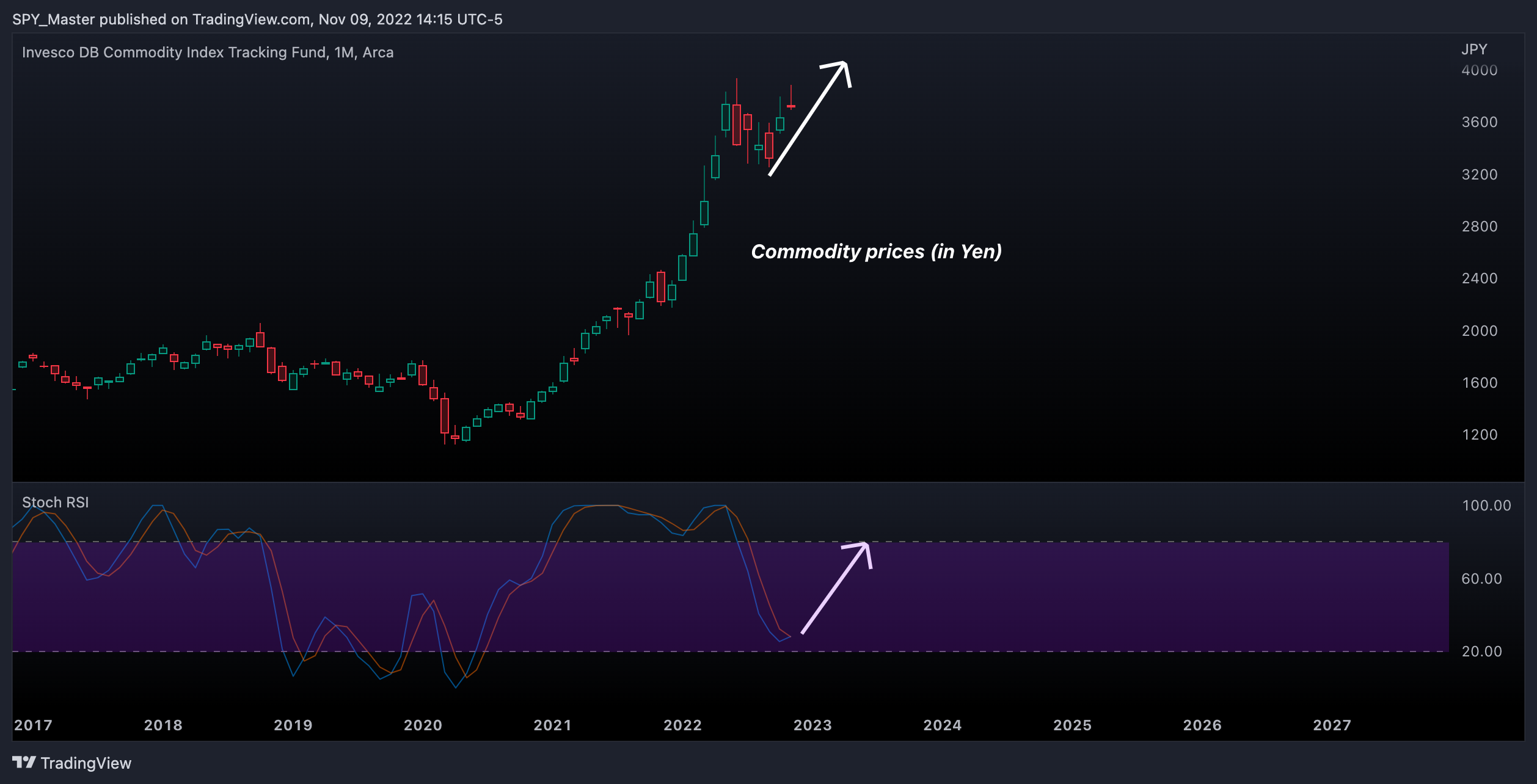The width and height of the screenshot is (1537, 784).
Task: Click the 2025 year on time axis
Action: [1073, 725]
